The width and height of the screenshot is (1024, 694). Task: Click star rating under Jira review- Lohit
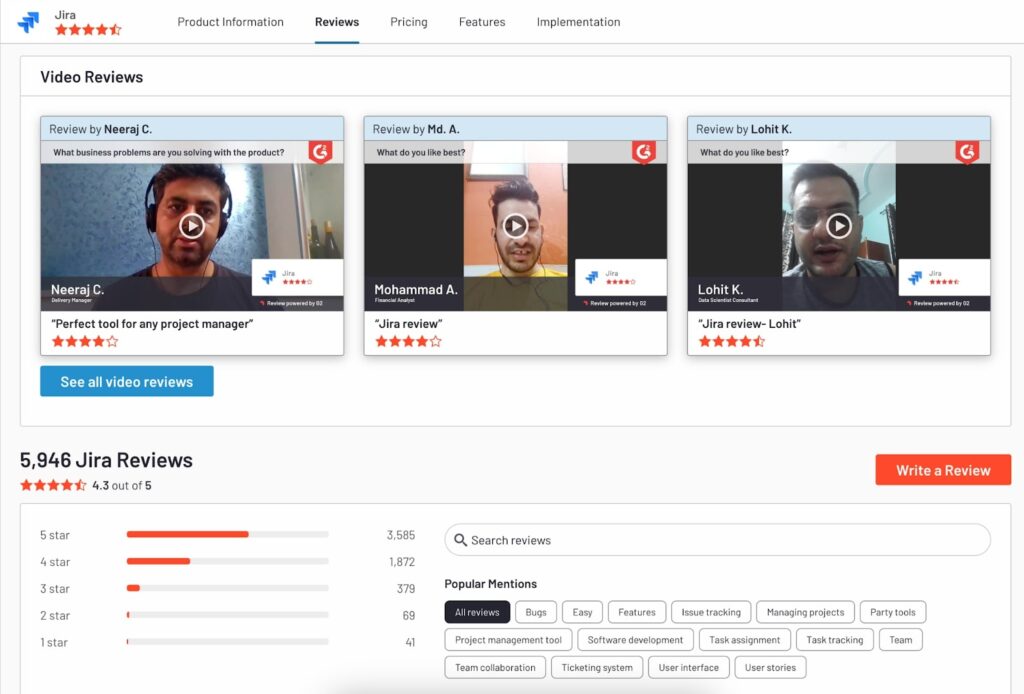pyautogui.click(x=731, y=341)
